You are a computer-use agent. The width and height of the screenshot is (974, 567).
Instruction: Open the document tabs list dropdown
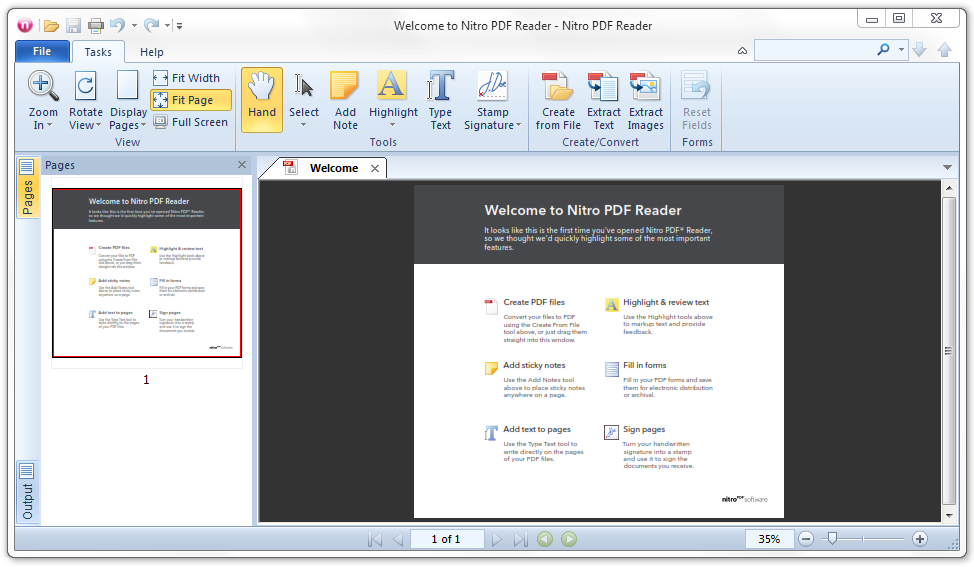click(947, 167)
